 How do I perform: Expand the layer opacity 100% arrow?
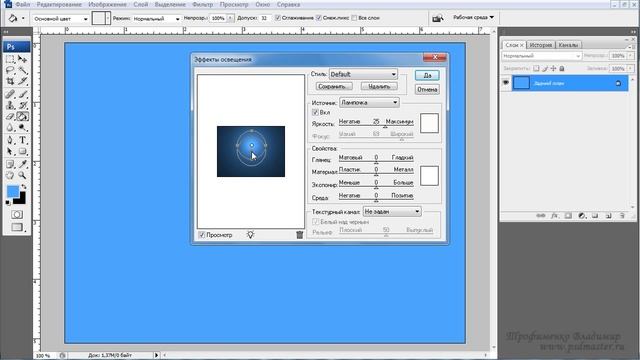click(631, 56)
